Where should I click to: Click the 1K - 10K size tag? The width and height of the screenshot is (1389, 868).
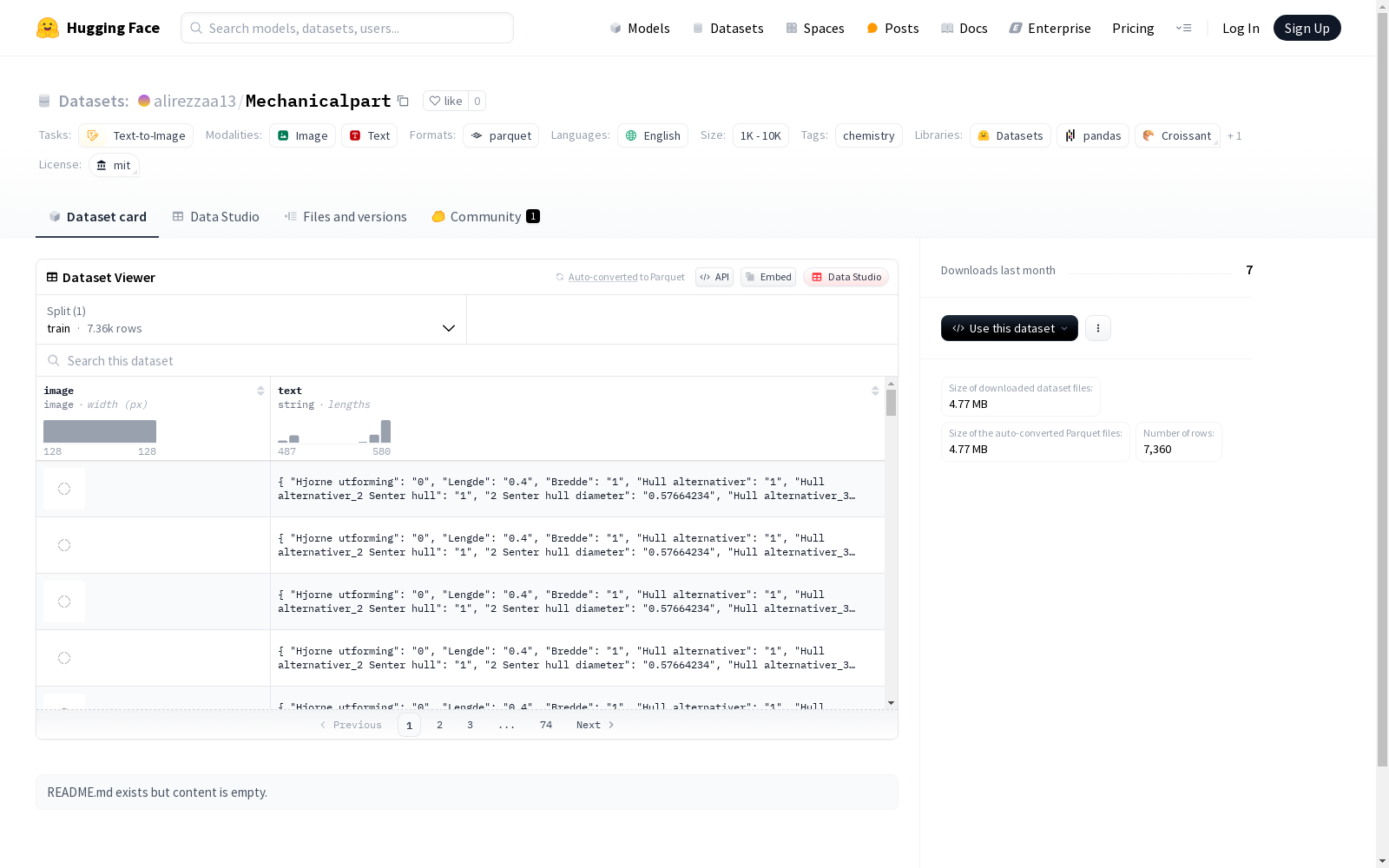tap(760, 135)
